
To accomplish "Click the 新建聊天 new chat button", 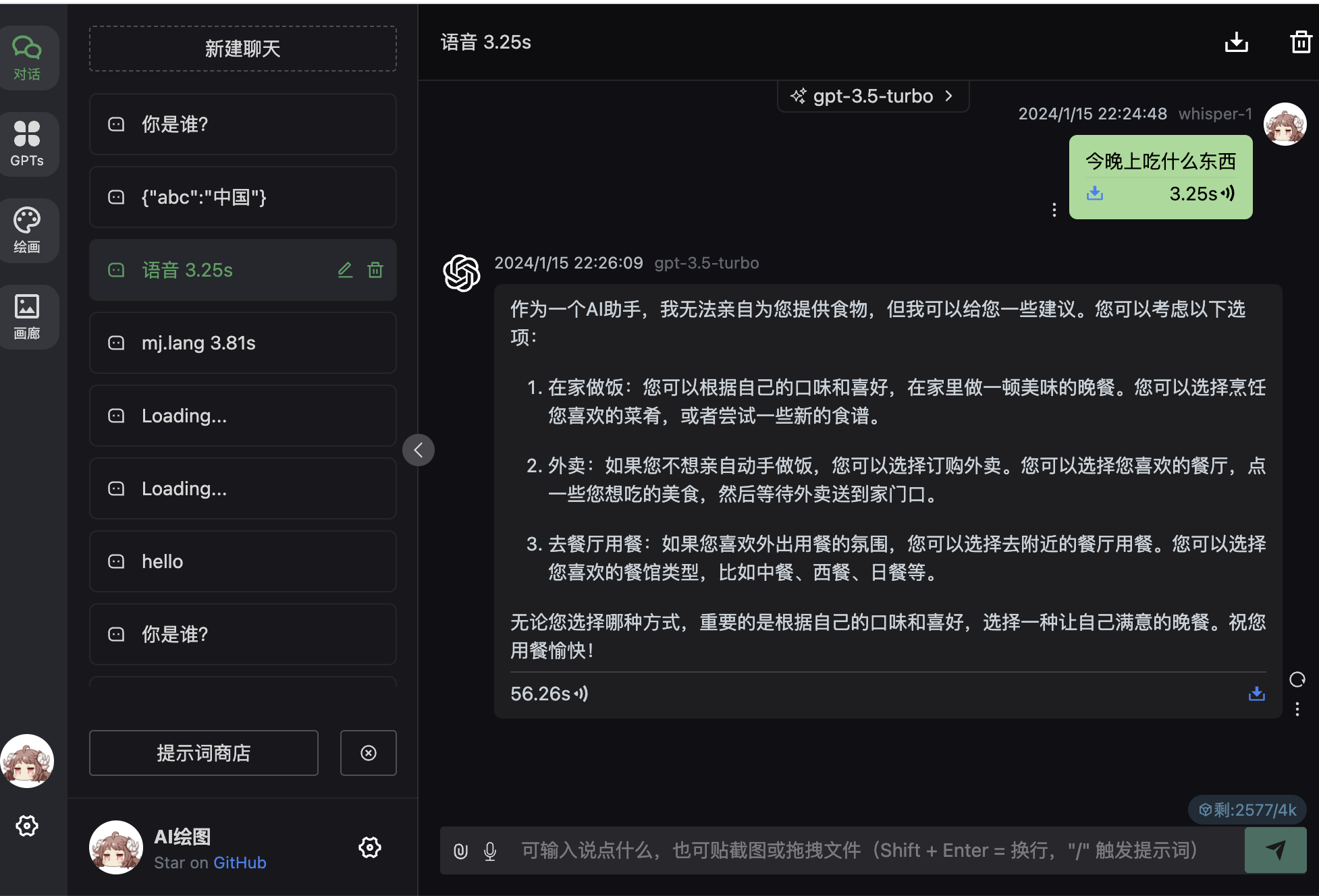I will [x=242, y=49].
